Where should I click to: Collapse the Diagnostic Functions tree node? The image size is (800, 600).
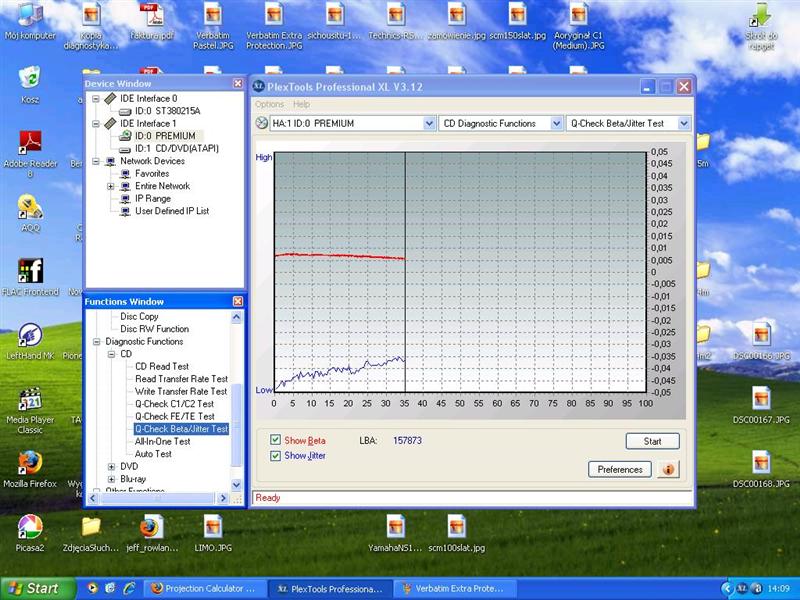click(x=96, y=342)
